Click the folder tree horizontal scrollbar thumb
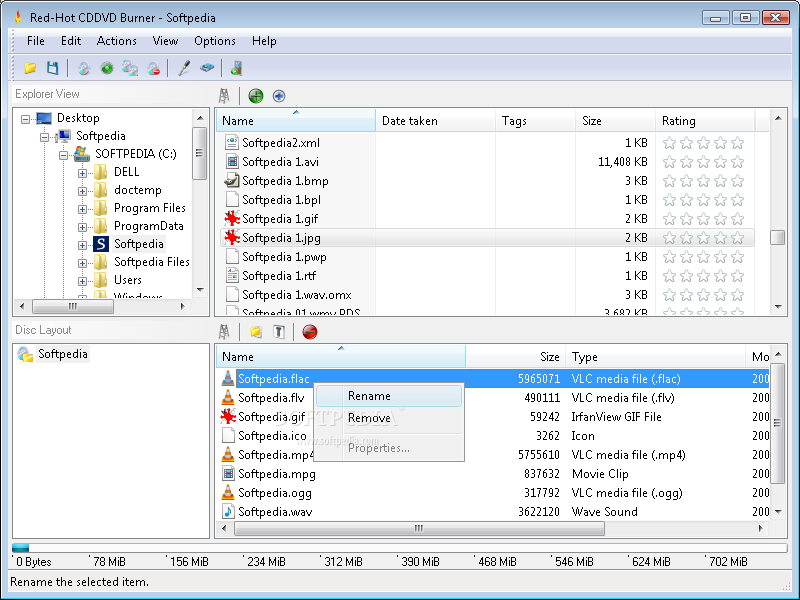 click(72, 307)
